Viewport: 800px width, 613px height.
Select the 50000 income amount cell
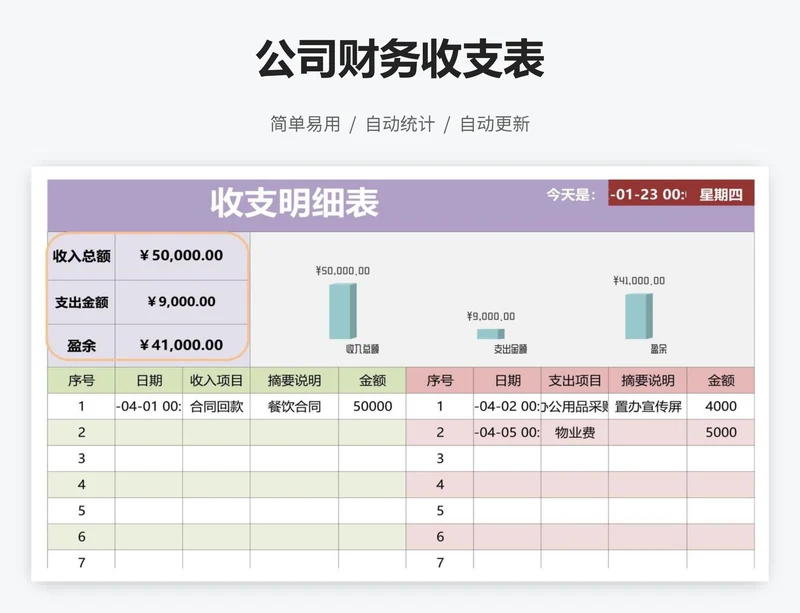pos(372,406)
